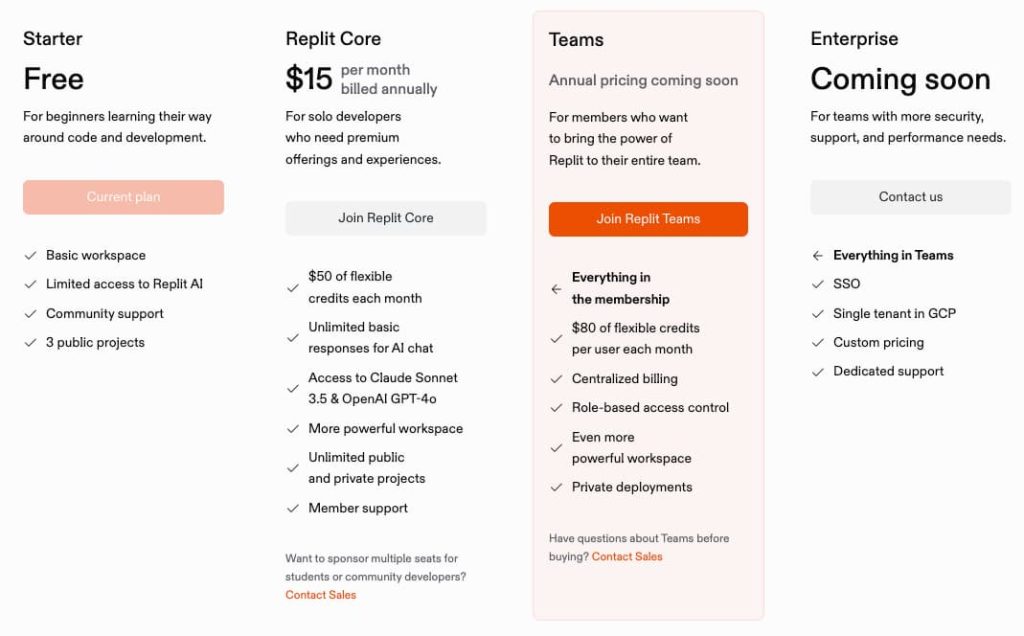
Task: Click checkmark next to Dedicated support
Action: pos(818,372)
